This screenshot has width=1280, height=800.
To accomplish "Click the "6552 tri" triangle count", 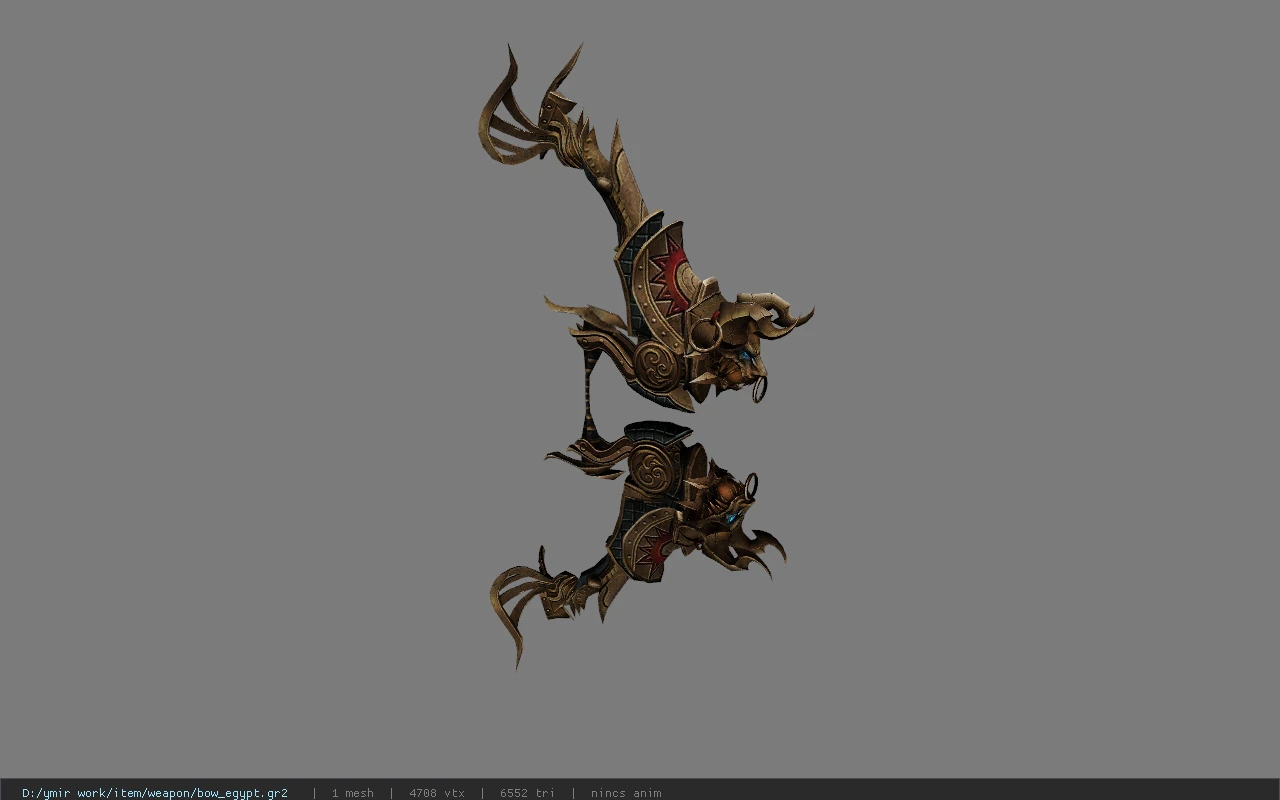I will 527,793.
